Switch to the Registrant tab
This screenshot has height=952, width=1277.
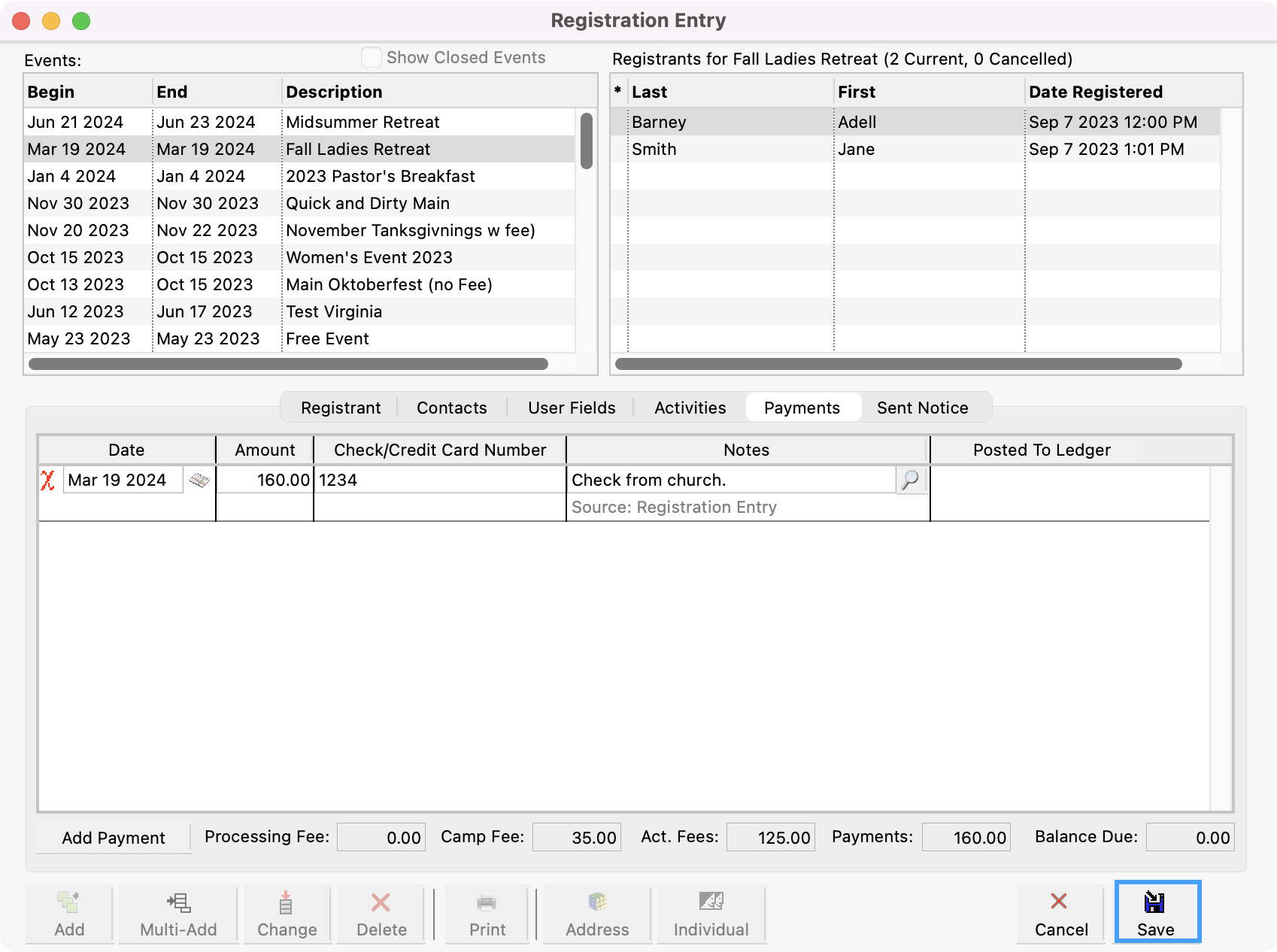[x=341, y=408]
